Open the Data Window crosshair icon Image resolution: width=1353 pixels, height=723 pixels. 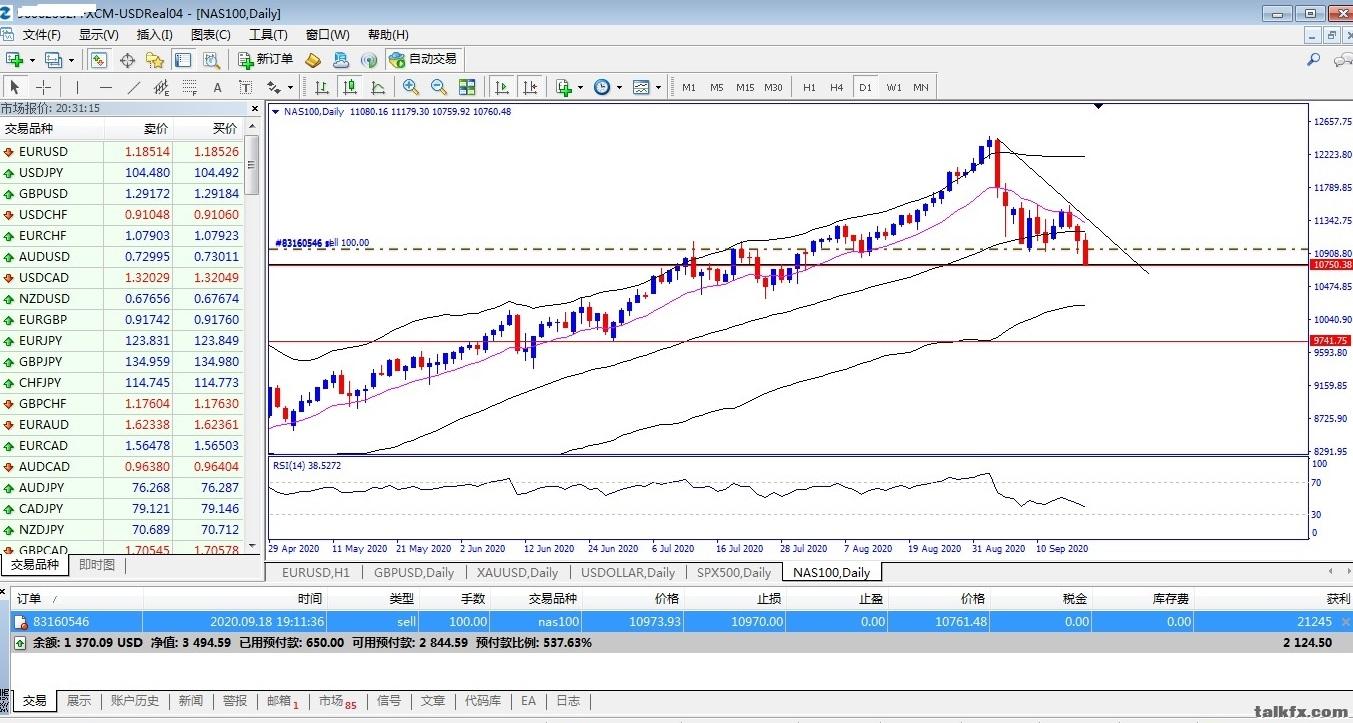128,60
